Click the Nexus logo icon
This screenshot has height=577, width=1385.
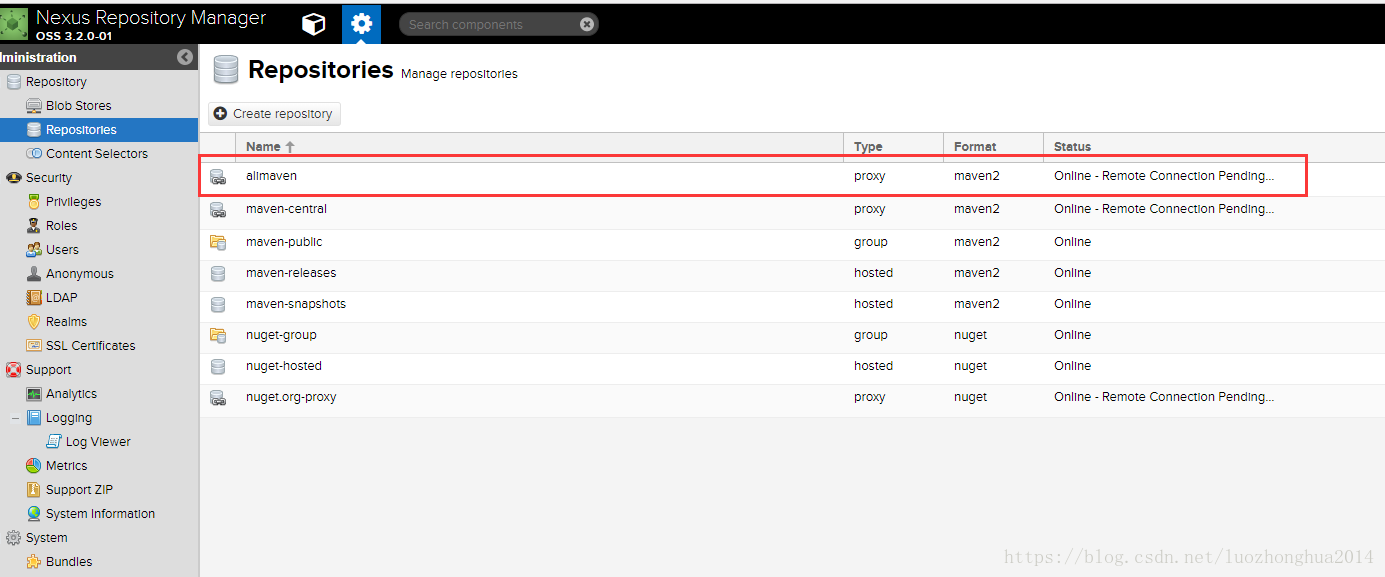14,24
